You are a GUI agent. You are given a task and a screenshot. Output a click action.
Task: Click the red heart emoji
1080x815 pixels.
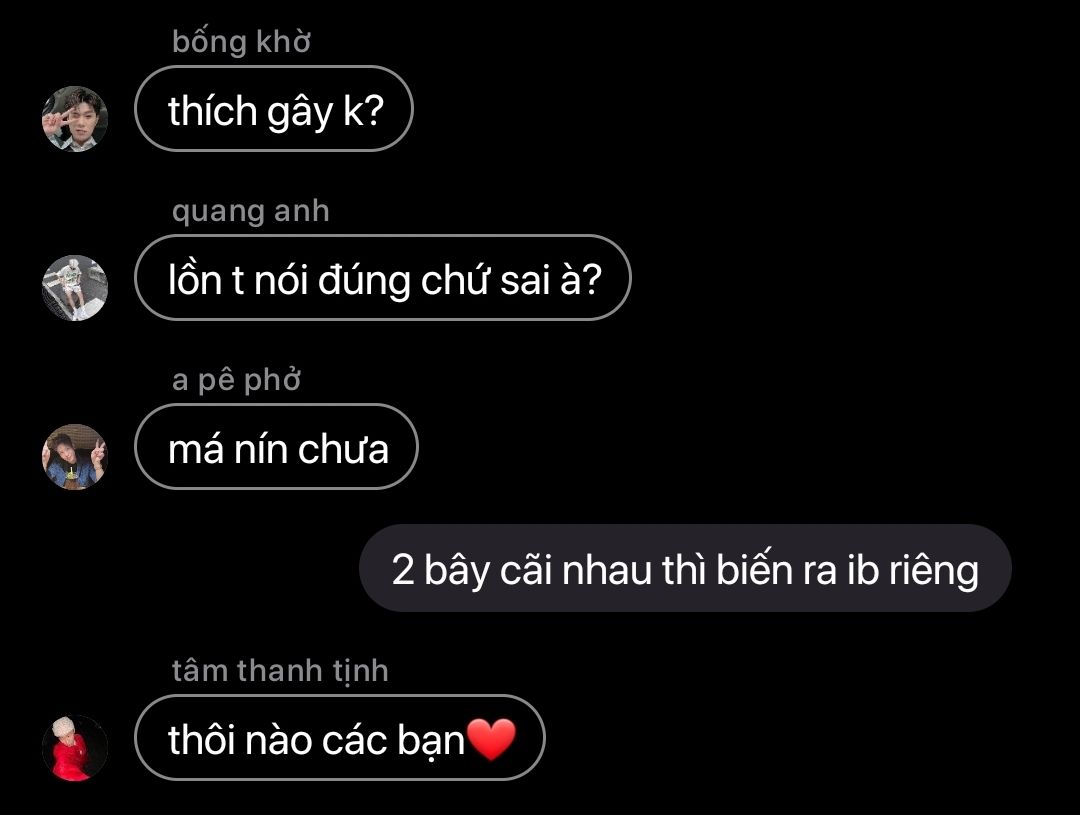click(492, 739)
